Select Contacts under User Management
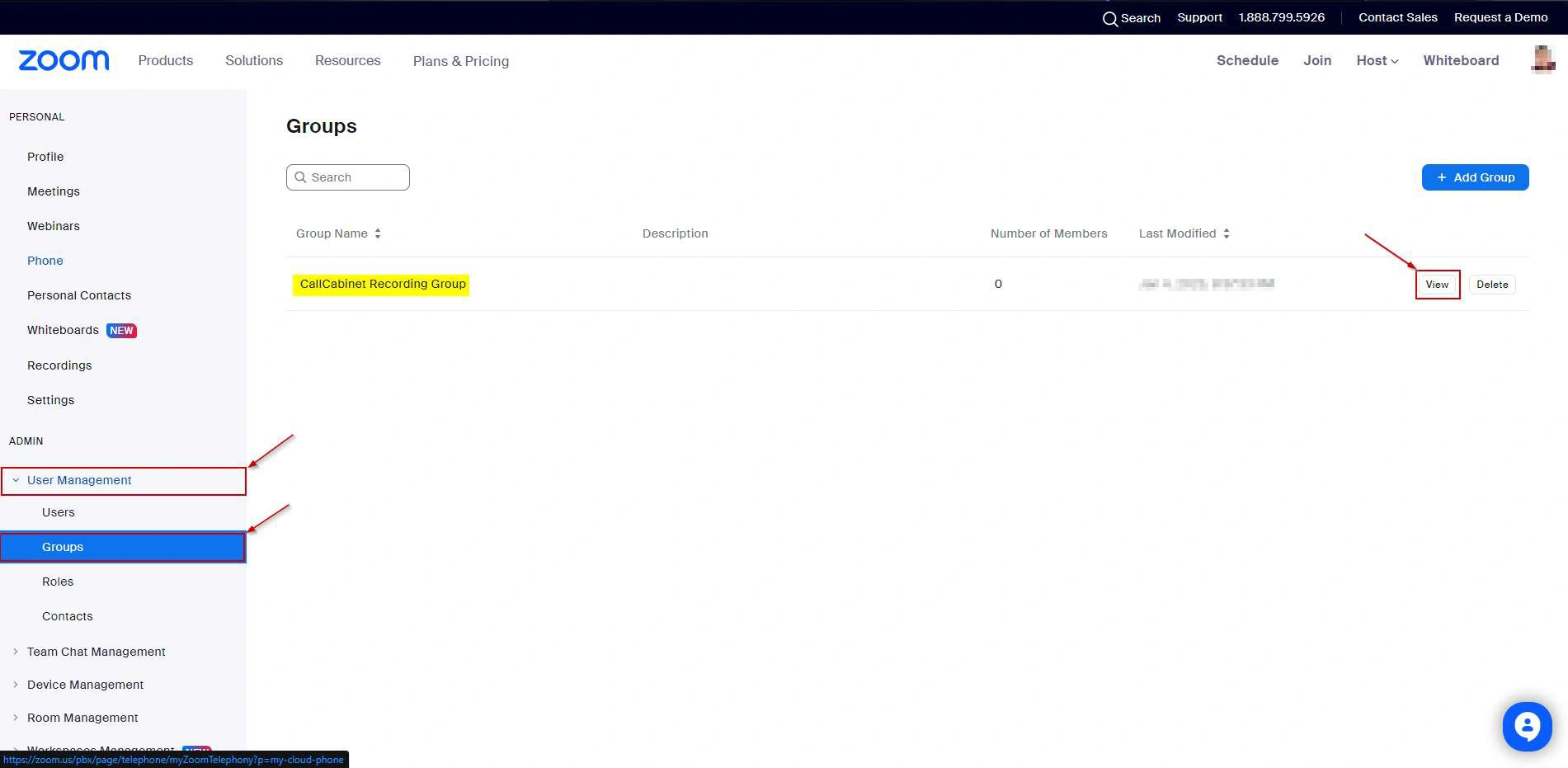This screenshot has width=1568, height=768. point(68,616)
